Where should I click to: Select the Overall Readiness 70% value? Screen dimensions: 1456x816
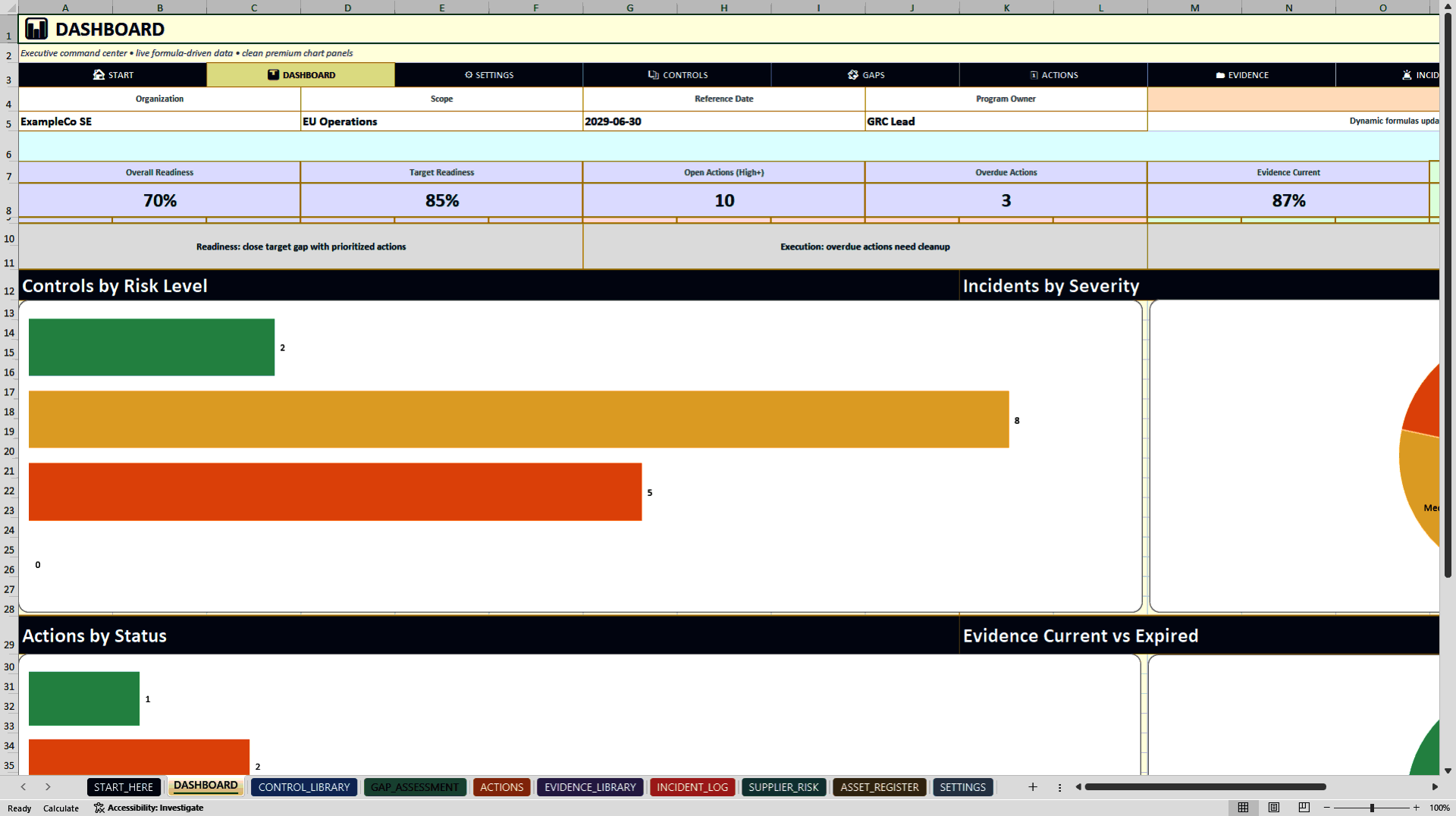159,200
